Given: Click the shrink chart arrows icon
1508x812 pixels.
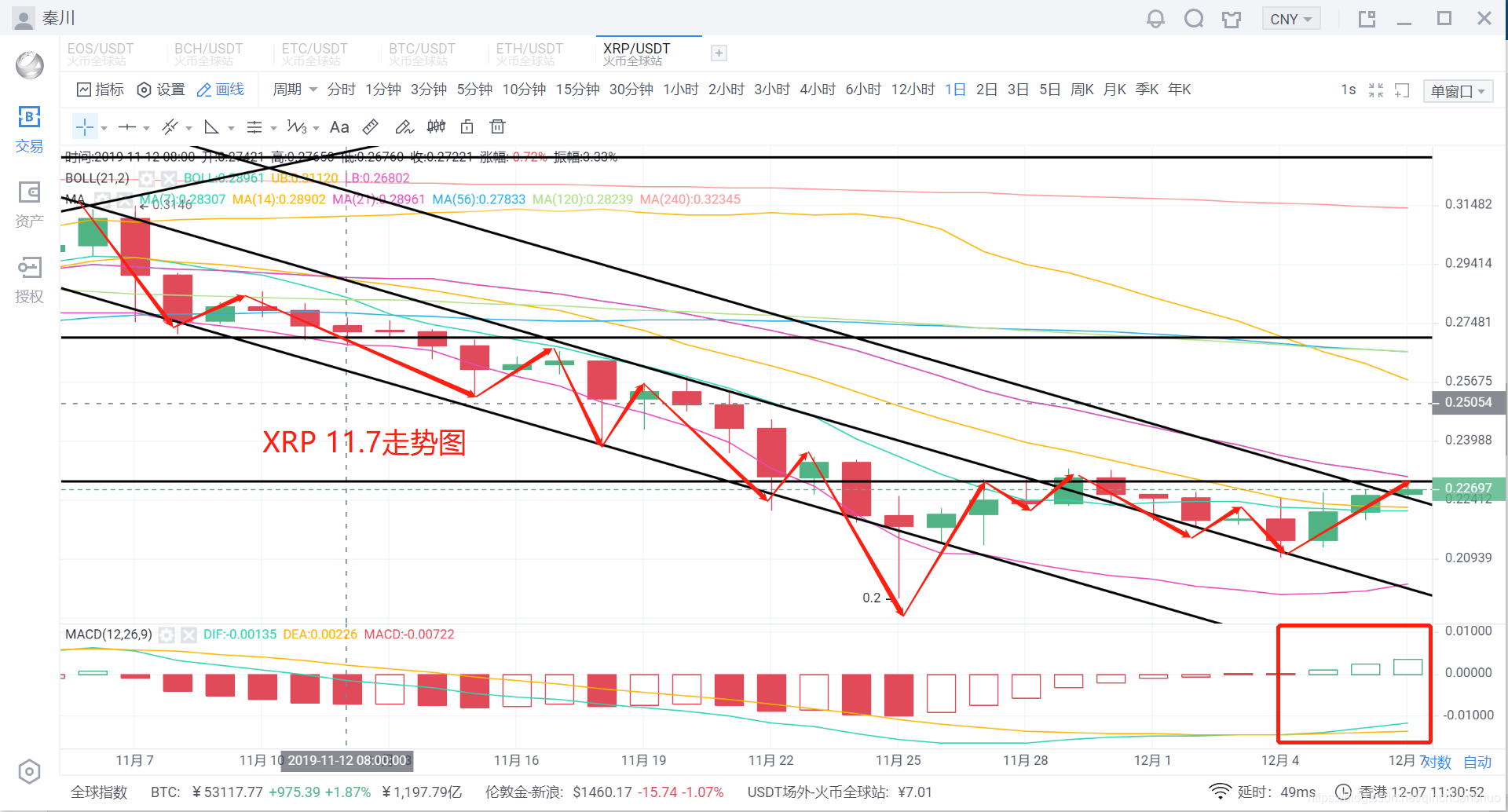Looking at the screenshot, I should tap(1376, 90).
